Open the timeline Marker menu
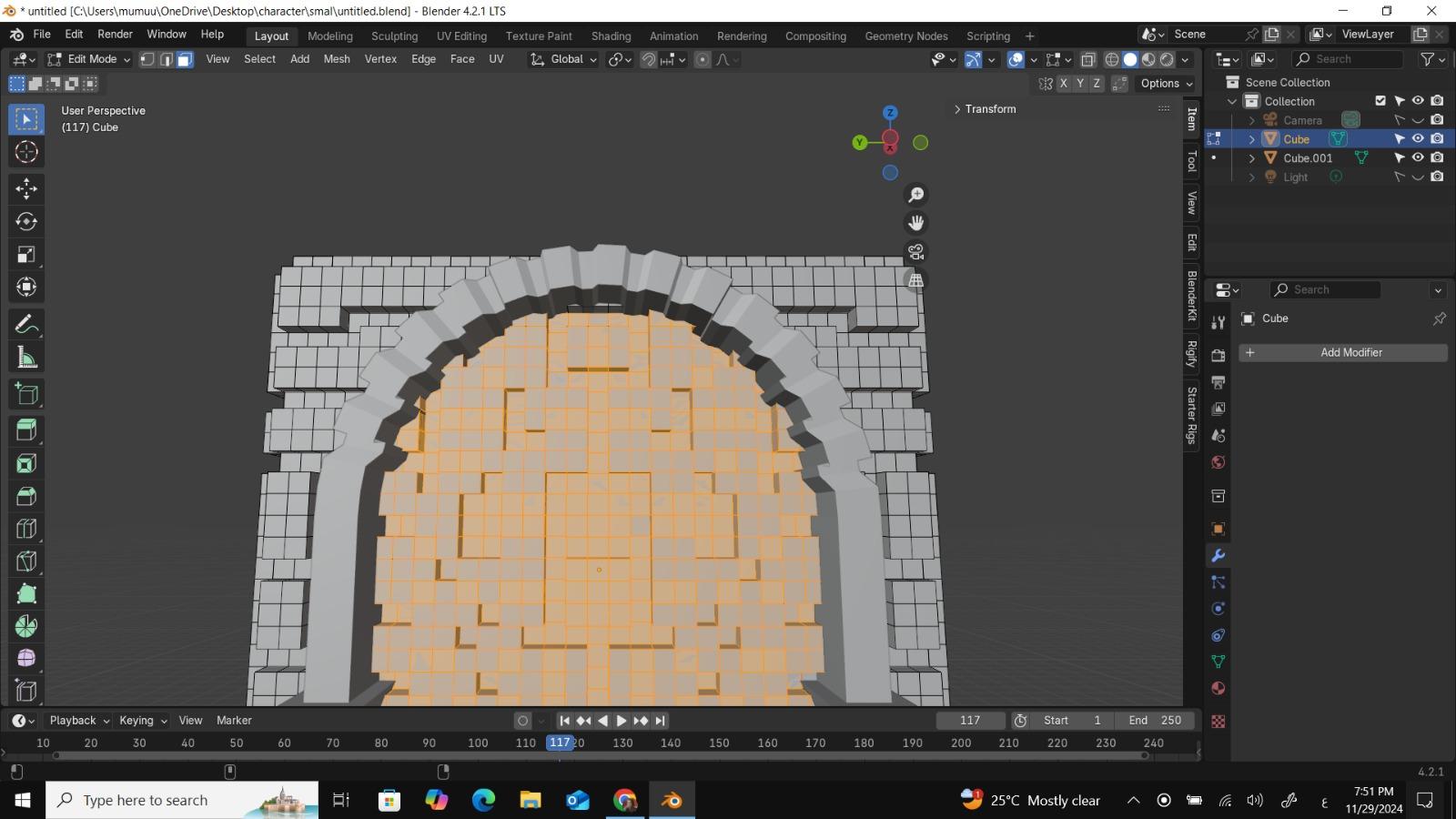The width and height of the screenshot is (1456, 819). click(234, 720)
